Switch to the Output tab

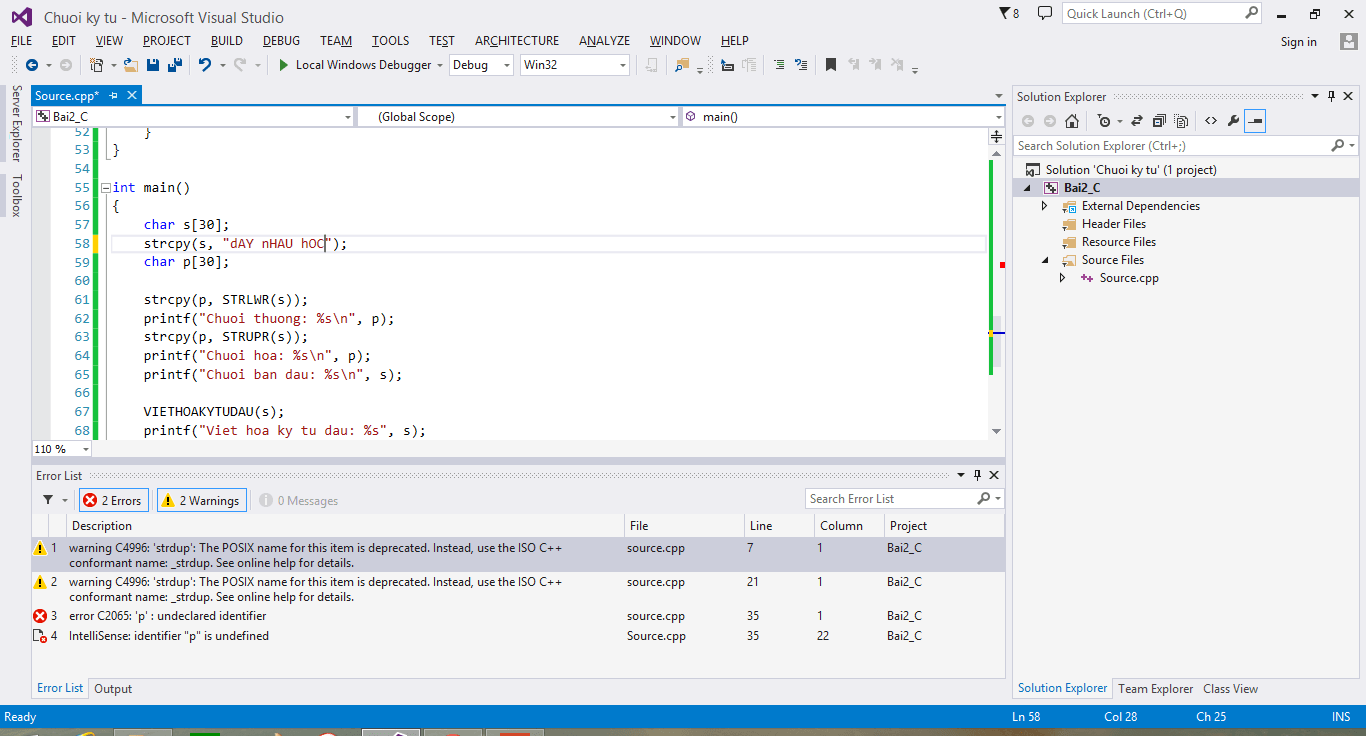(x=113, y=689)
